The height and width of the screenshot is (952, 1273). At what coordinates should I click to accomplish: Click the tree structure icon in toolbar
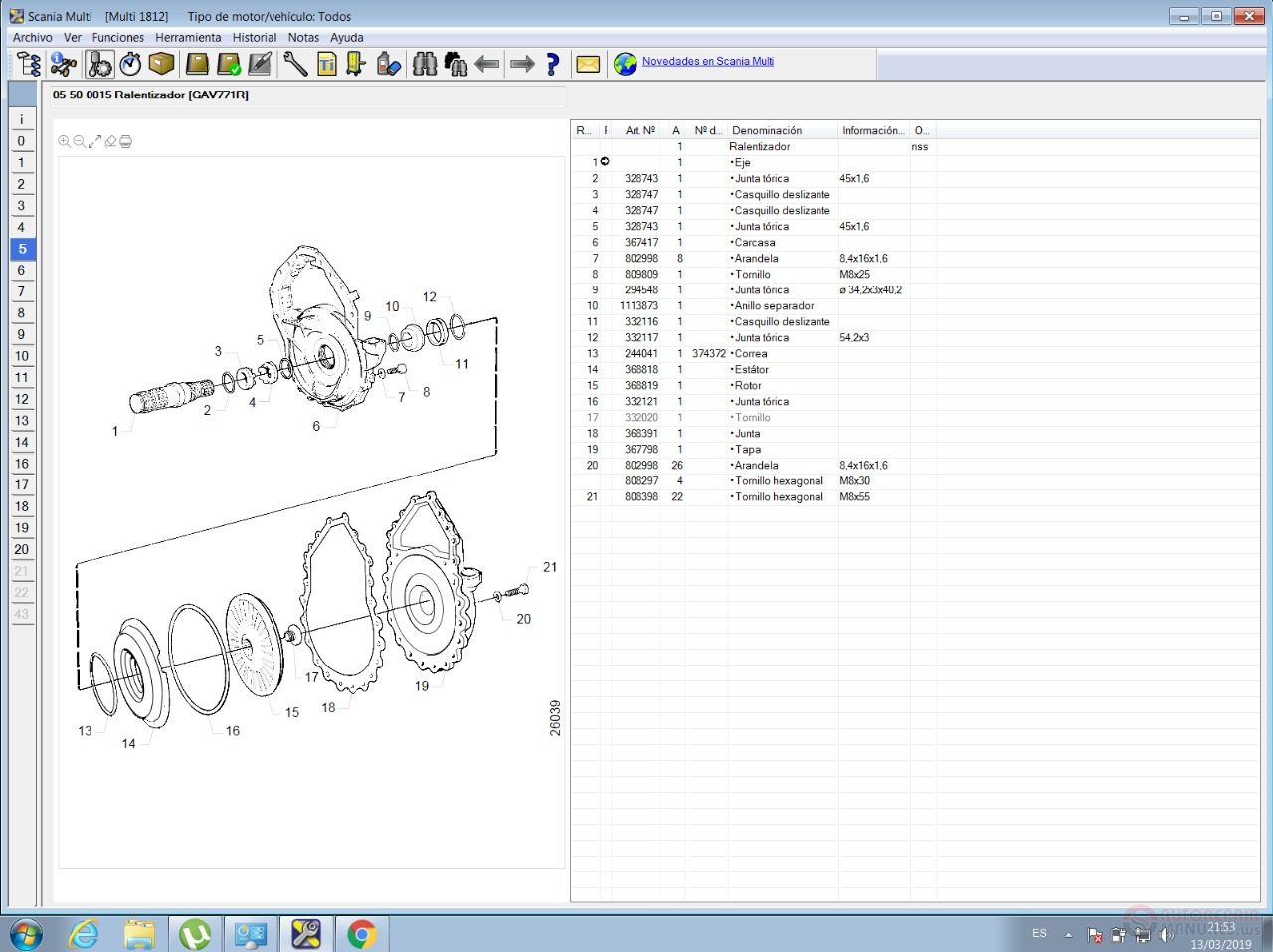pyautogui.click(x=29, y=65)
